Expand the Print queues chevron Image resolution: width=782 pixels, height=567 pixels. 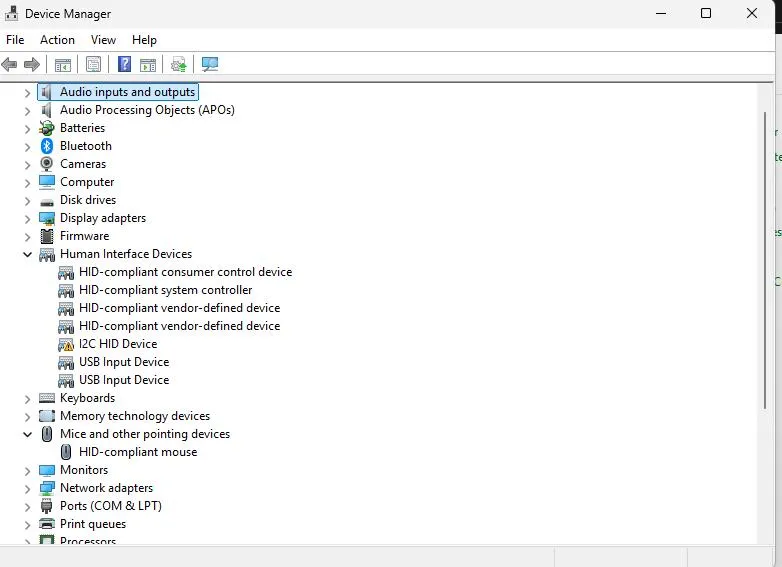(x=27, y=525)
